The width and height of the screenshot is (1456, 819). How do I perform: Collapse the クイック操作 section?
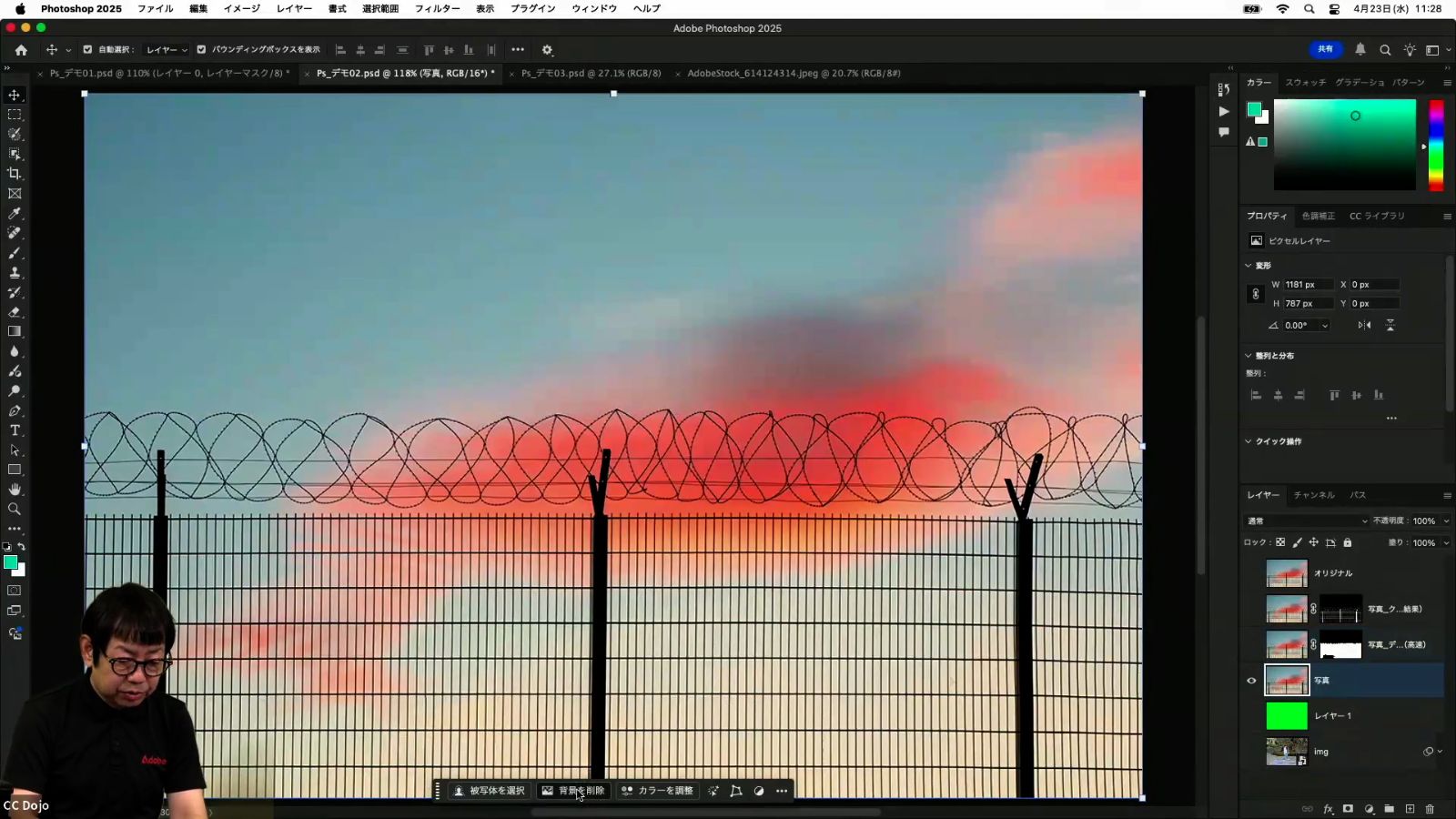click(x=1249, y=441)
